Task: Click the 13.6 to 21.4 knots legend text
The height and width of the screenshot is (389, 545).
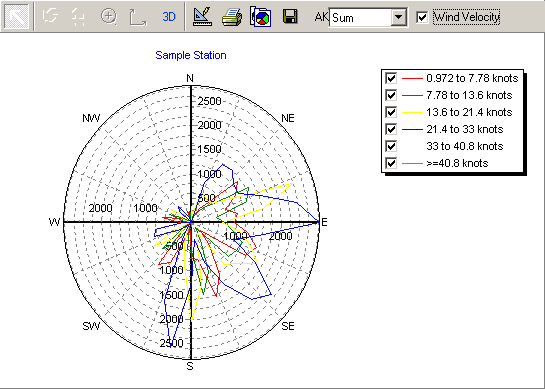Action: [x=469, y=112]
